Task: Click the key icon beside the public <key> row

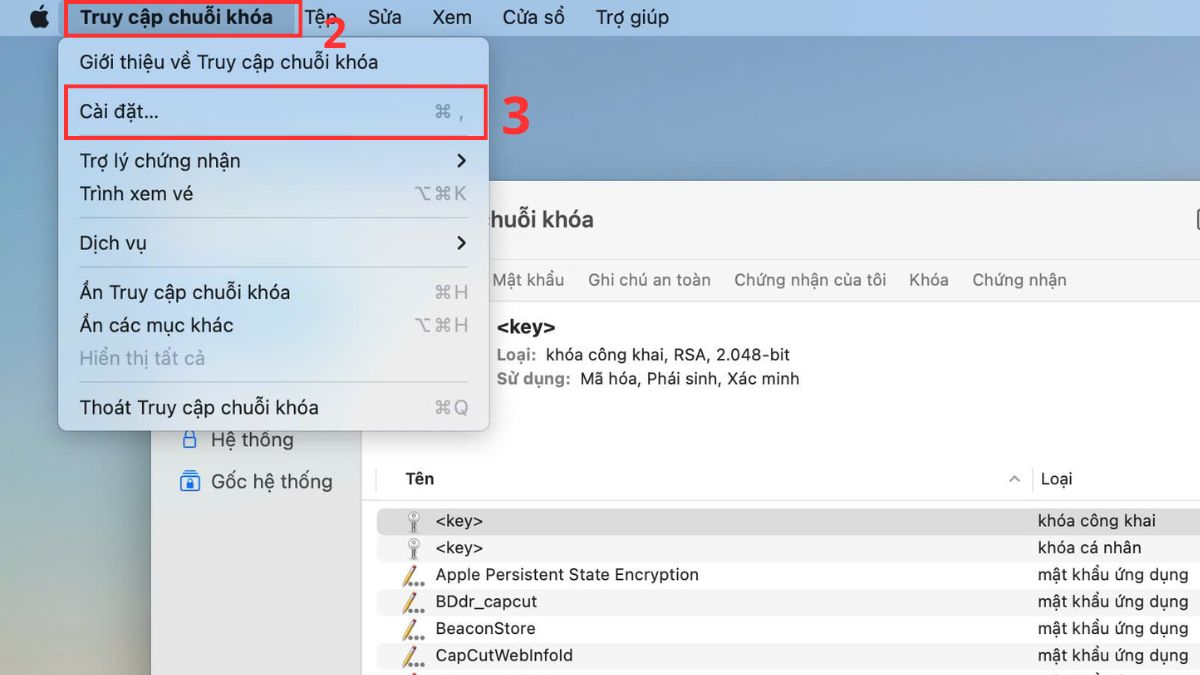Action: 415,520
